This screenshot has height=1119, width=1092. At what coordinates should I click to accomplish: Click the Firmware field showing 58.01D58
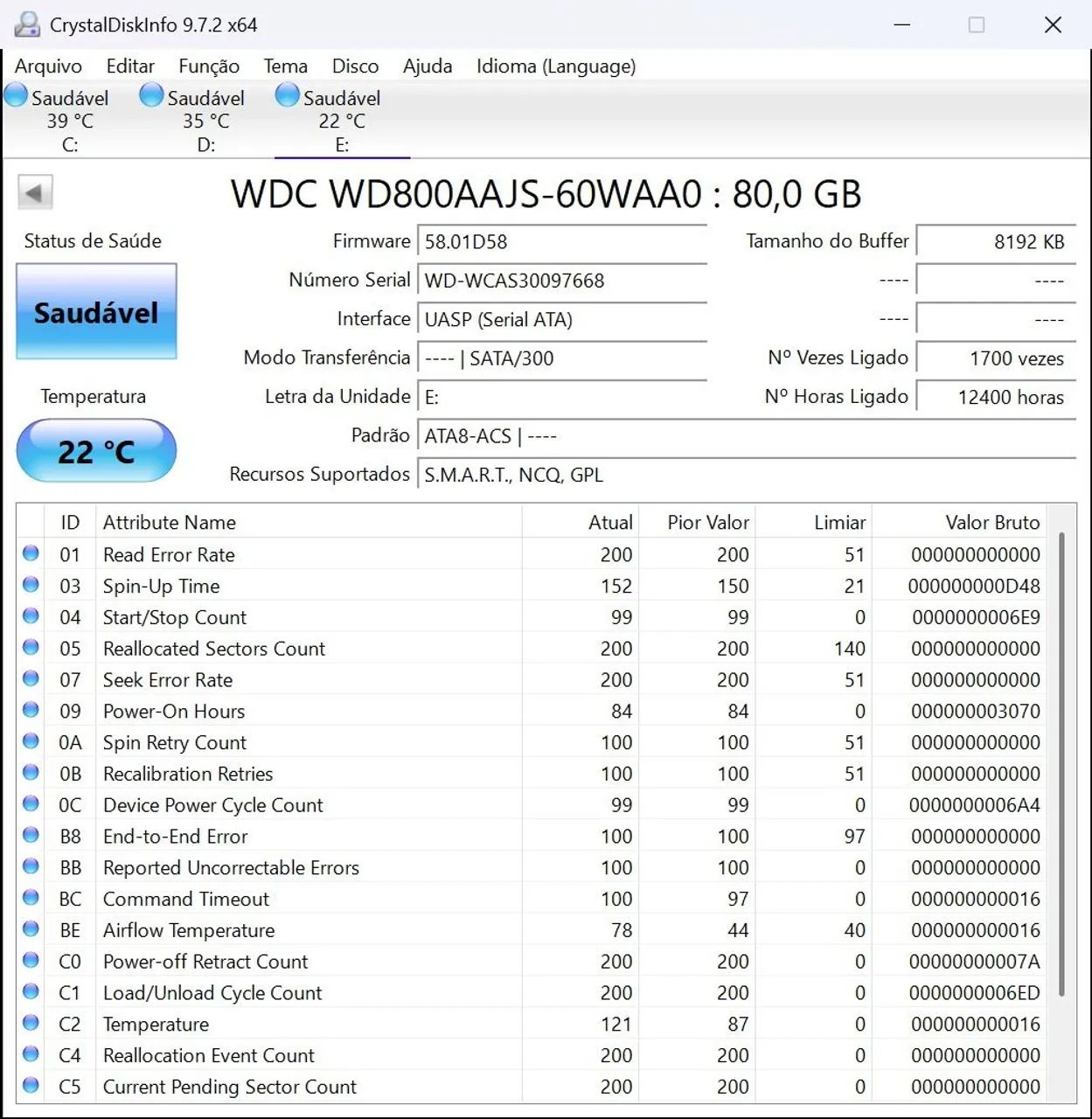click(563, 242)
